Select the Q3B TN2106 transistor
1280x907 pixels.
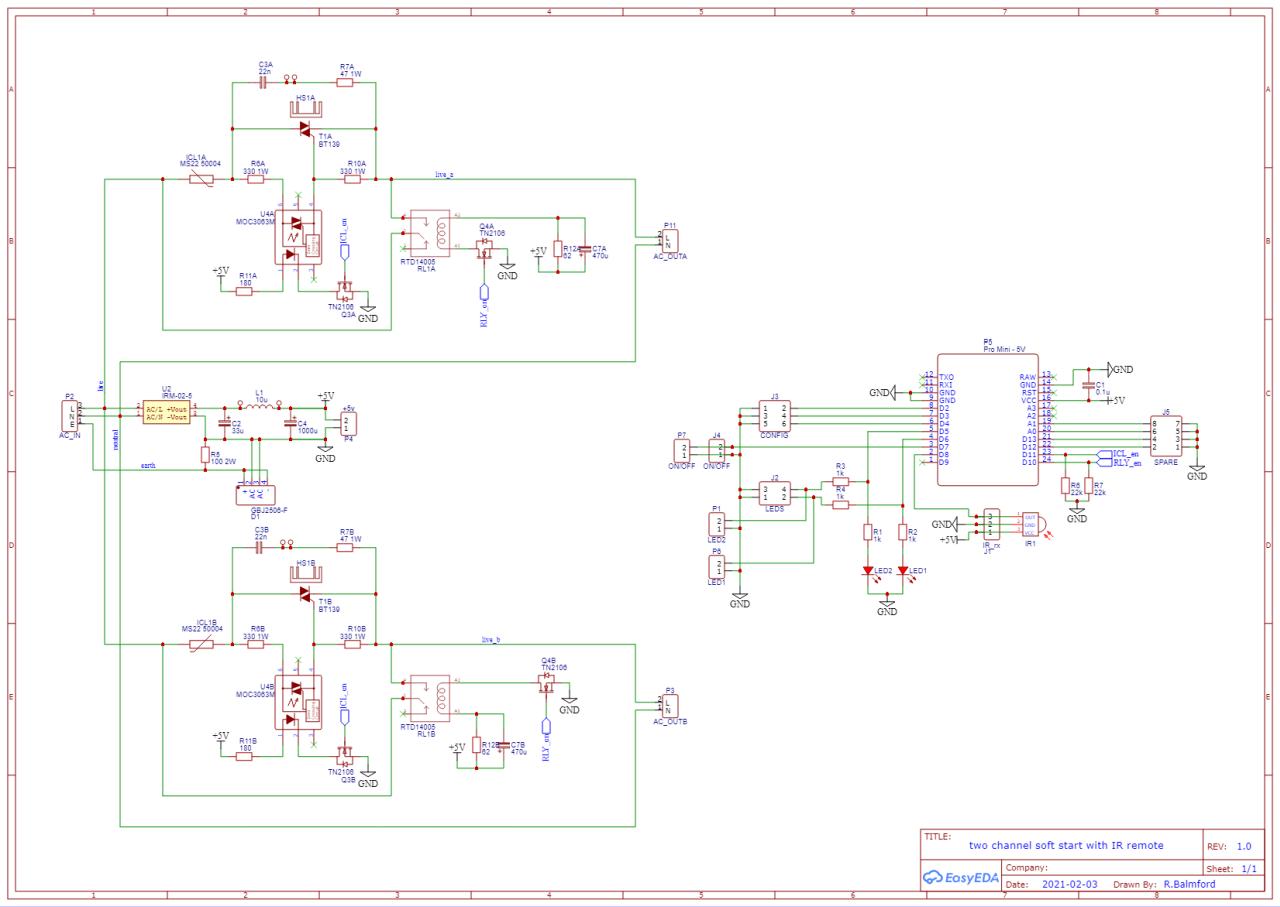345,757
